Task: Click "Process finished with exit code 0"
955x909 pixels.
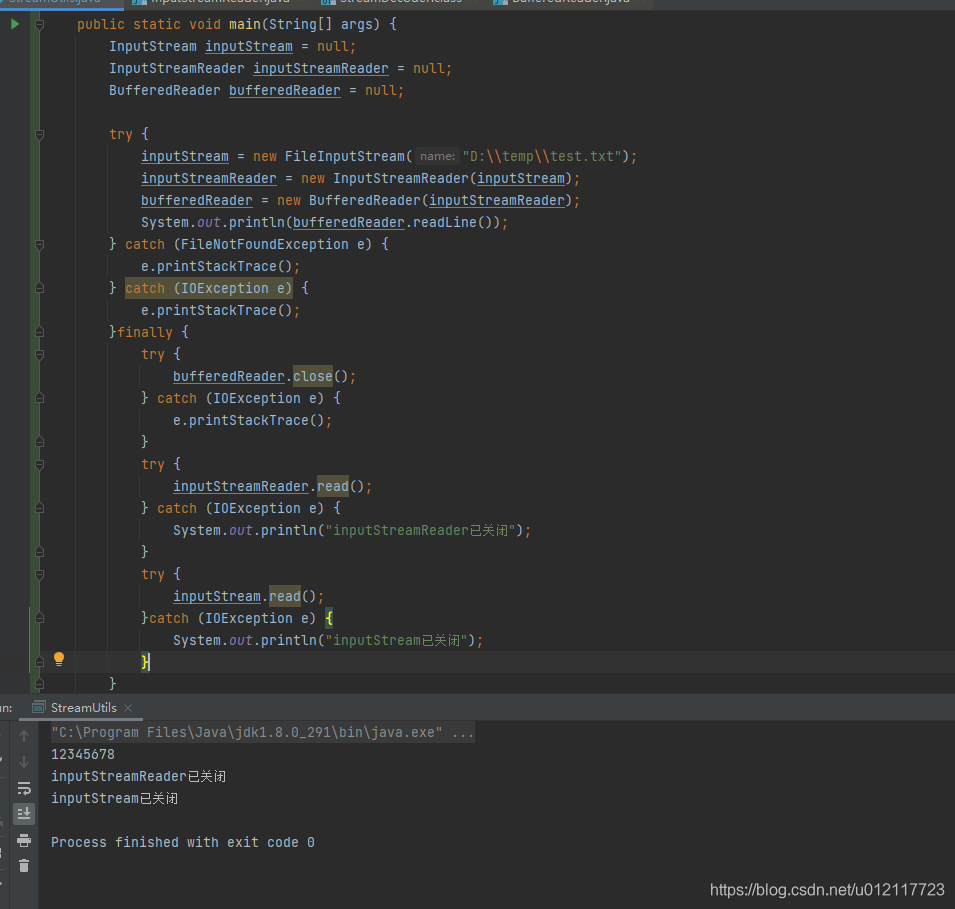Action: tap(183, 842)
